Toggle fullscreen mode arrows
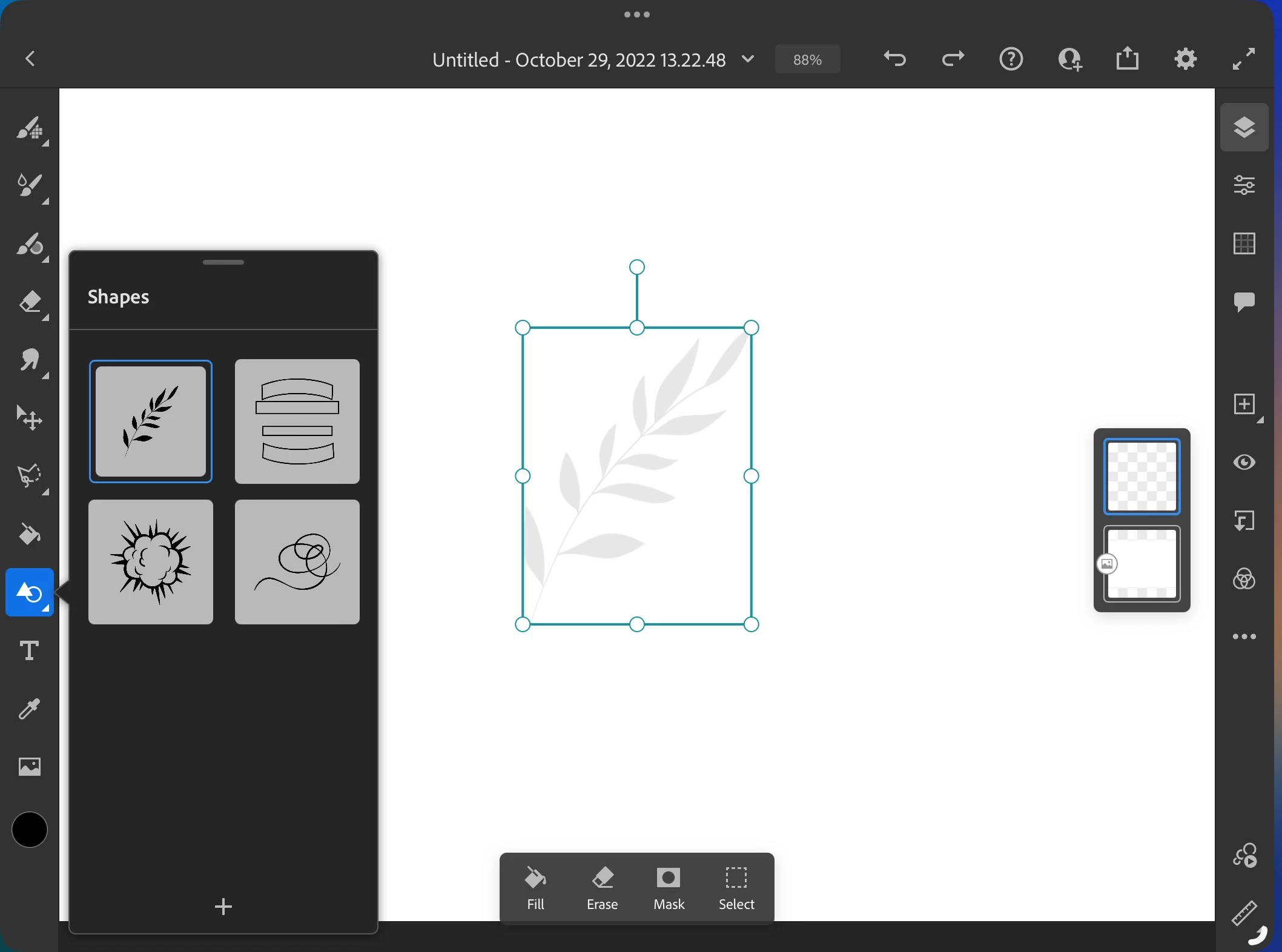 tap(1244, 59)
